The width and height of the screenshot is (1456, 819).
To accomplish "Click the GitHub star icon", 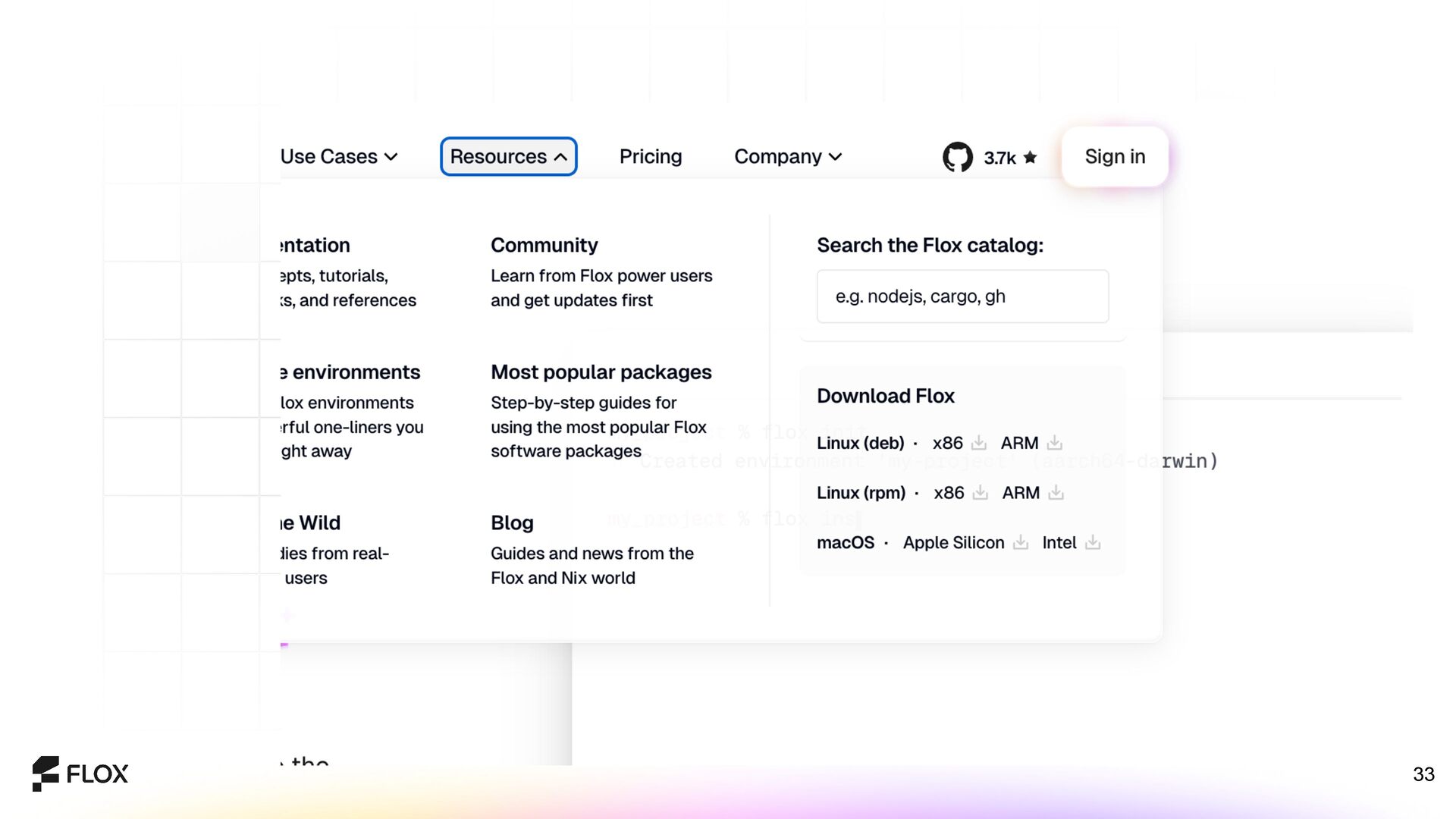I will pos(1030,157).
